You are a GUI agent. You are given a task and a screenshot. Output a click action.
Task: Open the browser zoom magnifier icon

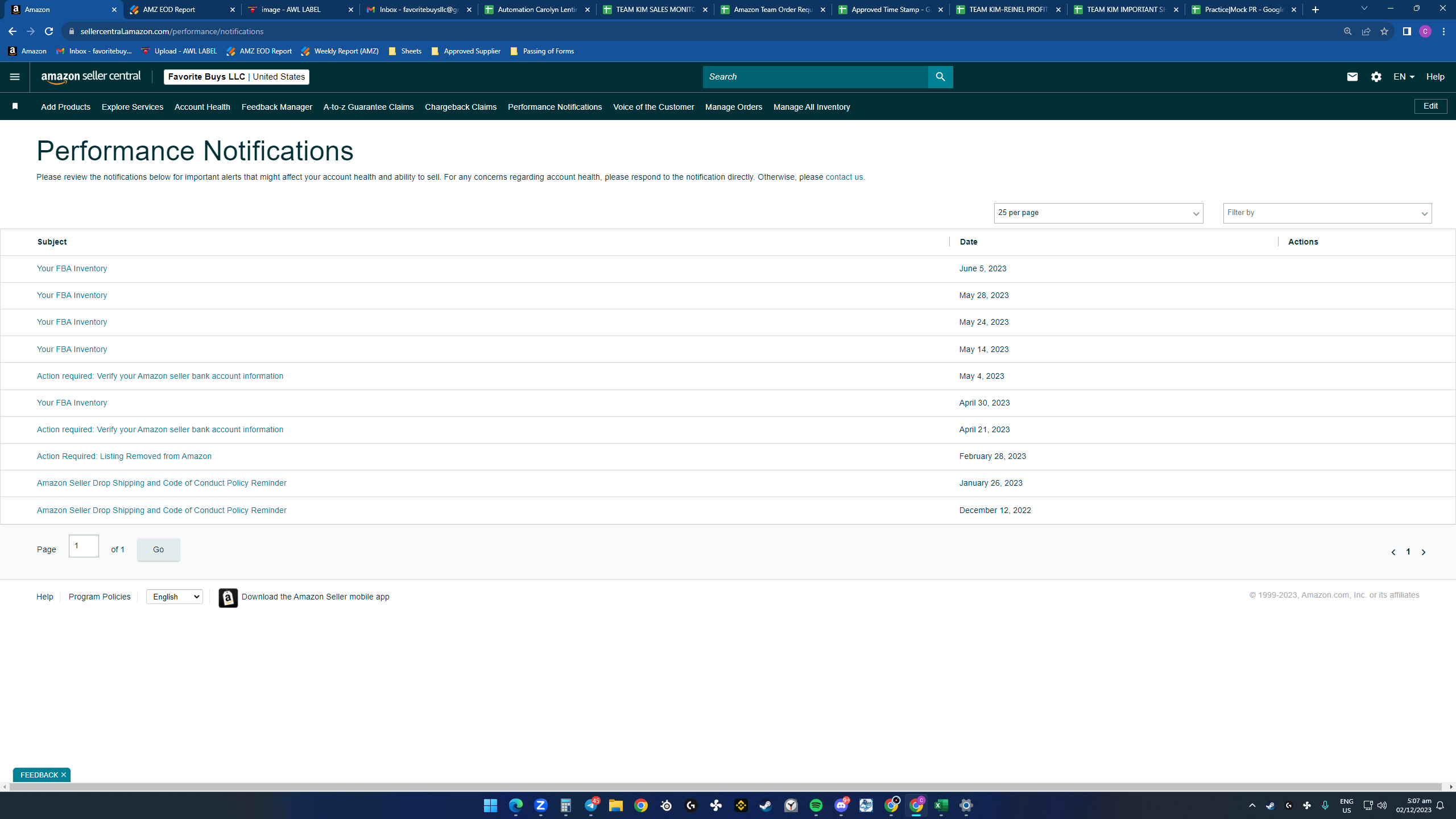[x=1347, y=31]
